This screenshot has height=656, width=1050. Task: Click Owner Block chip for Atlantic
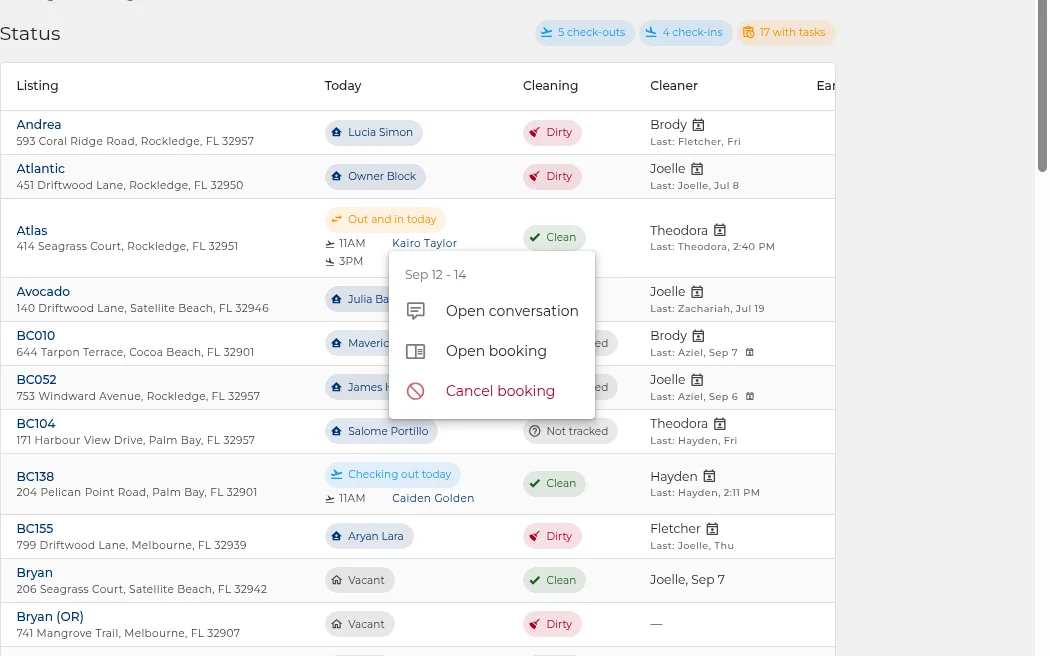tap(375, 177)
